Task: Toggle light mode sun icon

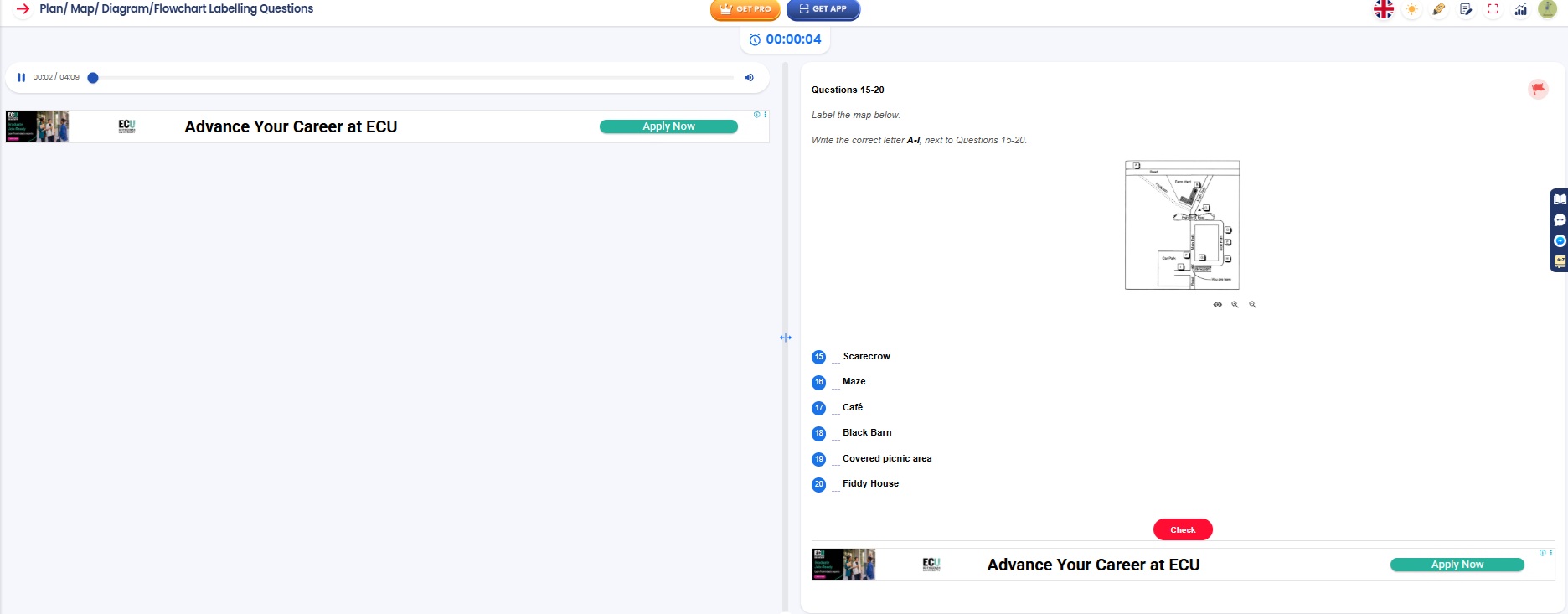Action: coord(1412,9)
